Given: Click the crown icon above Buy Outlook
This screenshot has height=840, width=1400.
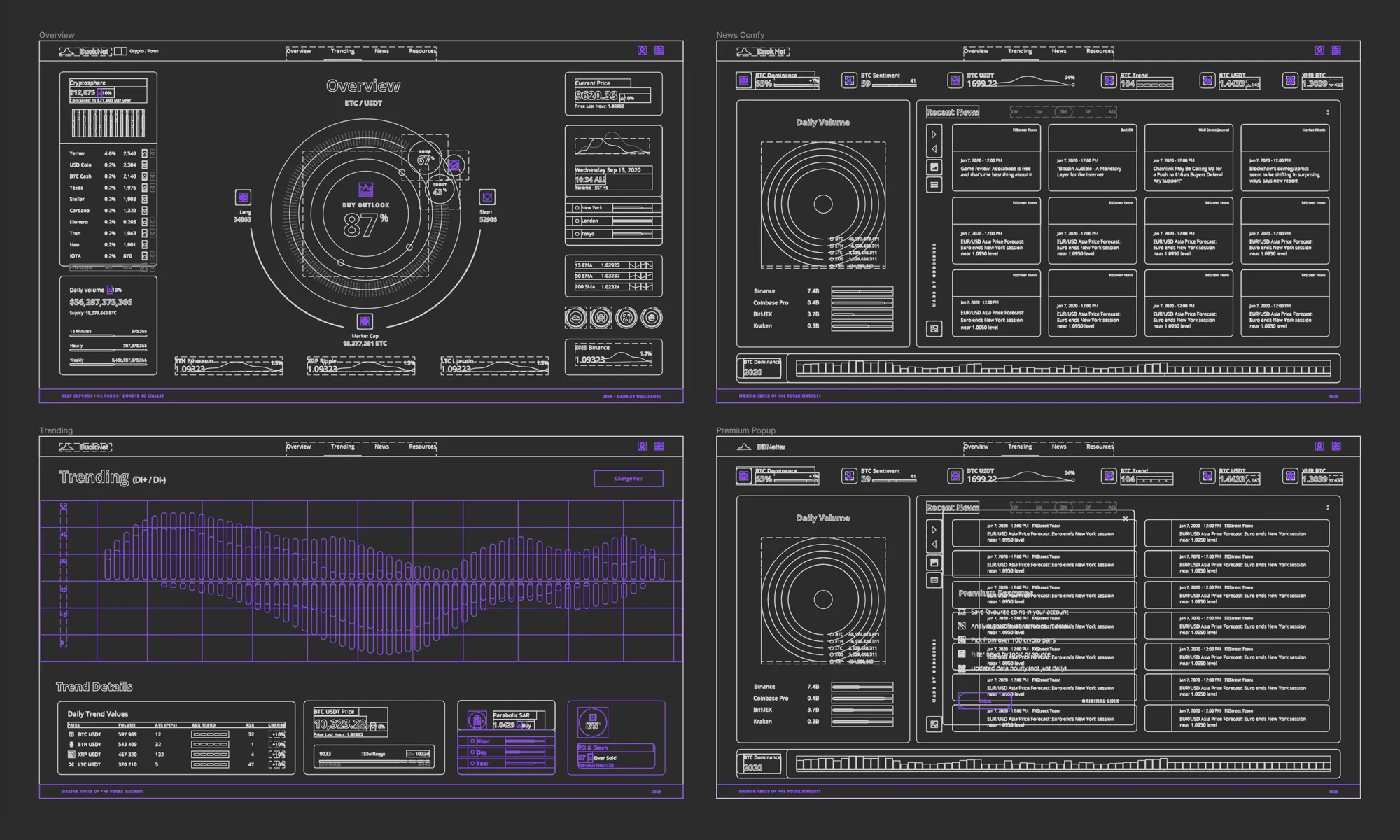Looking at the screenshot, I should (x=365, y=189).
